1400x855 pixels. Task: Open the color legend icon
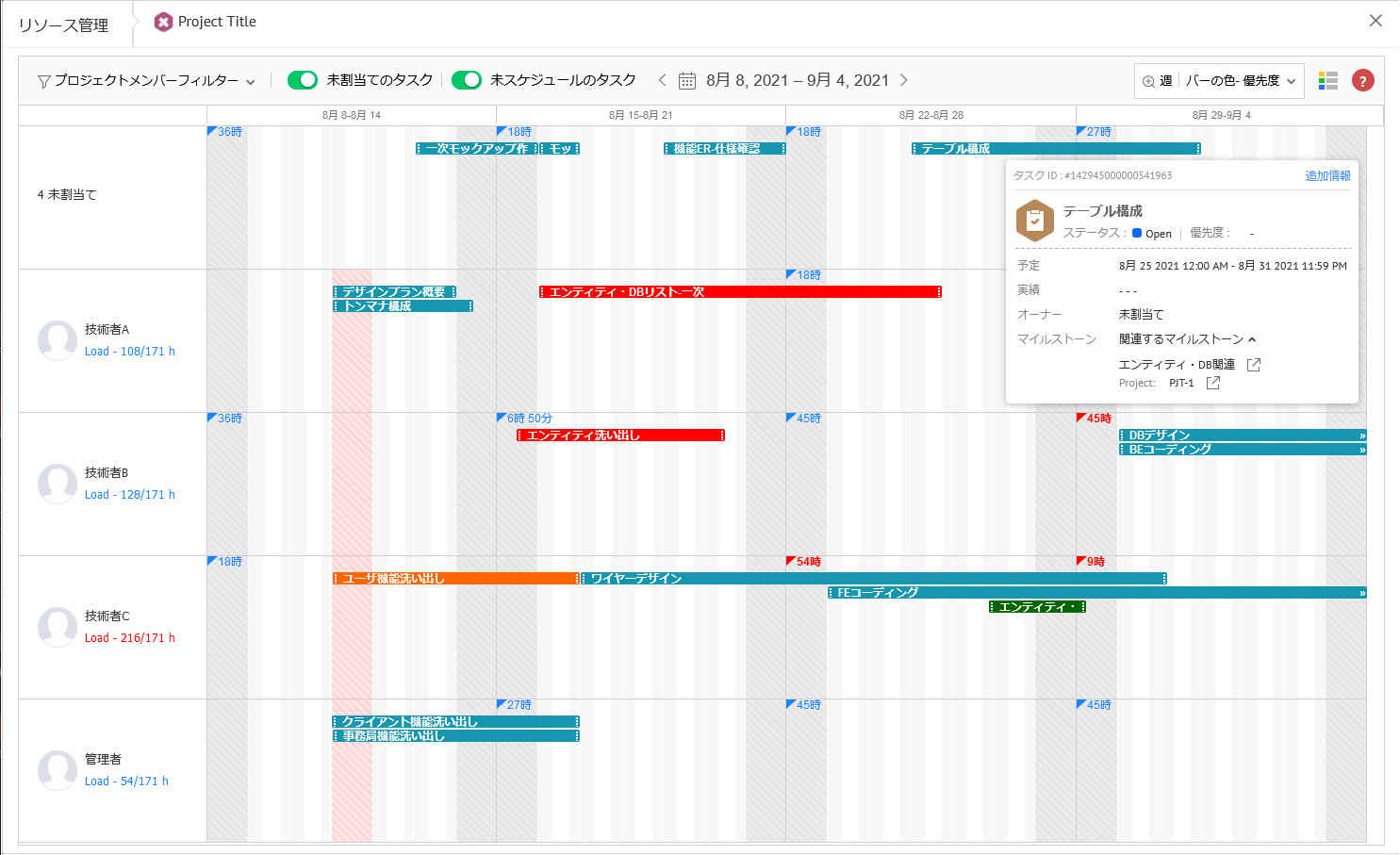point(1327,80)
